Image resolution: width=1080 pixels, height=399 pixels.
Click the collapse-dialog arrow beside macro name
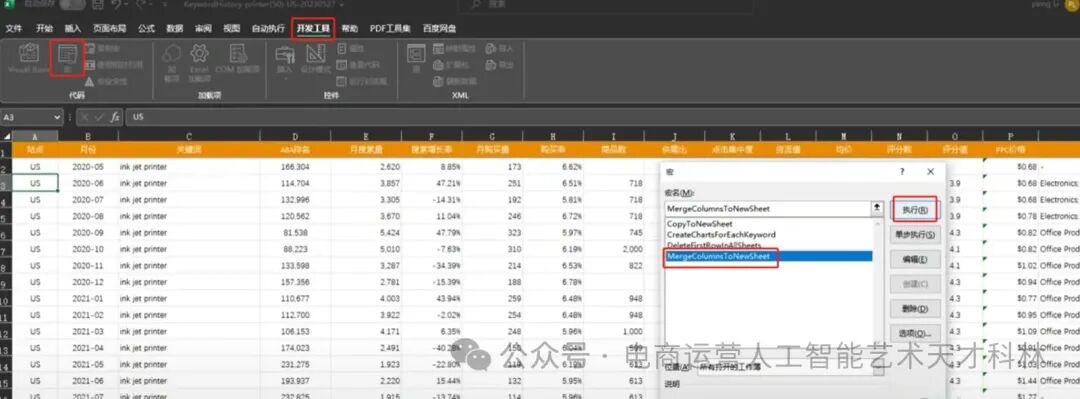click(877, 208)
